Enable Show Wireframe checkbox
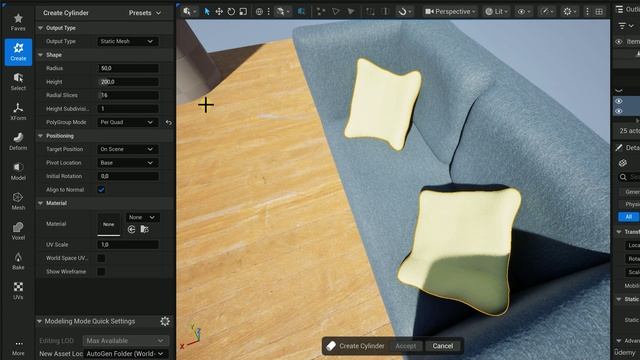The width and height of the screenshot is (640, 360). coord(101,271)
